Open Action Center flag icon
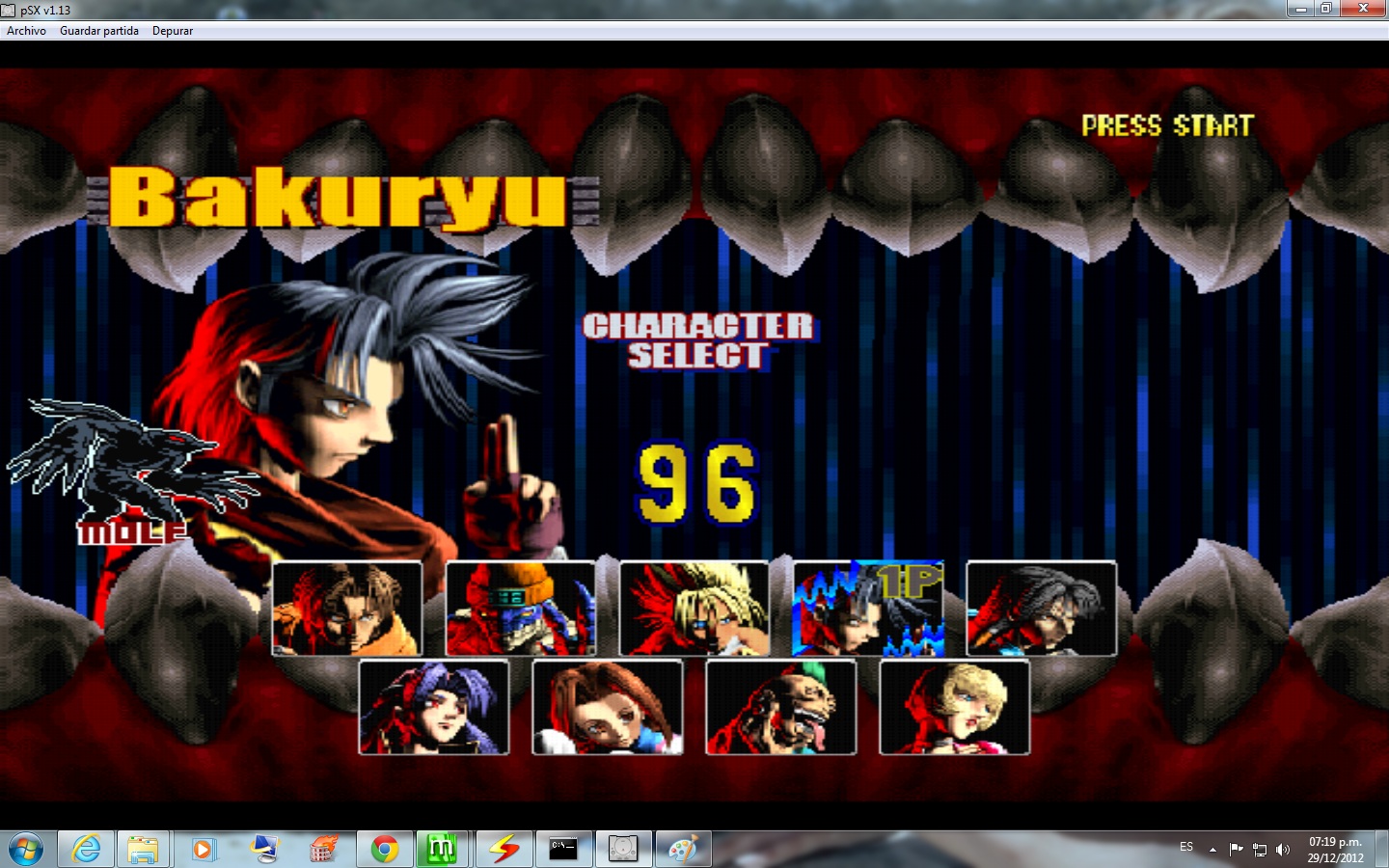Screen dimensions: 1389x868 (1236, 850)
